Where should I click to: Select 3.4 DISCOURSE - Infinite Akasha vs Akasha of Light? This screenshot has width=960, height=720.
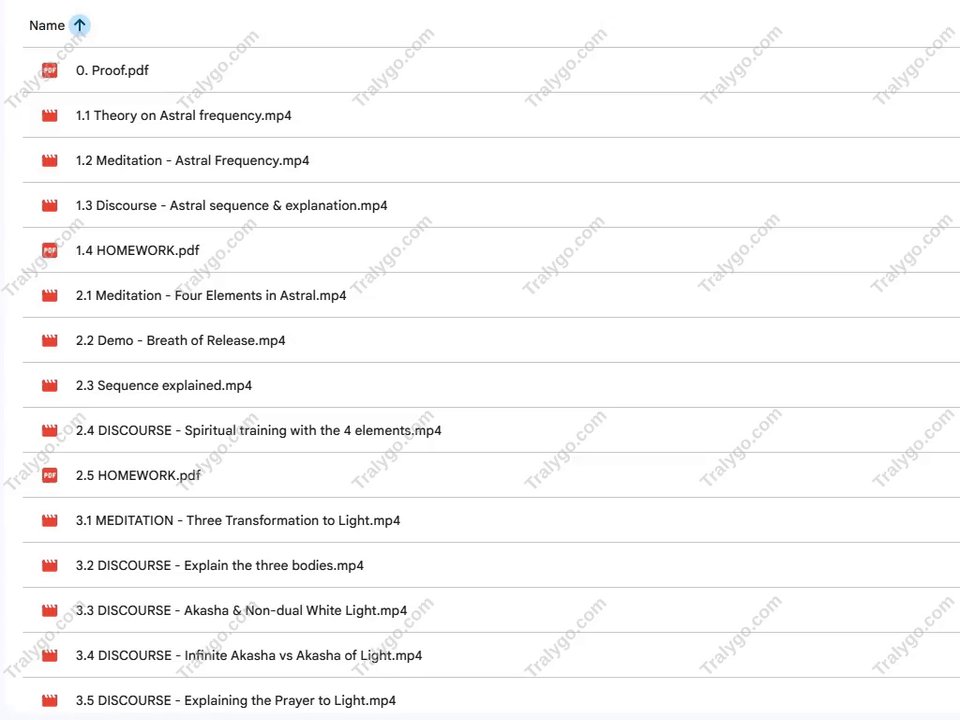249,656
